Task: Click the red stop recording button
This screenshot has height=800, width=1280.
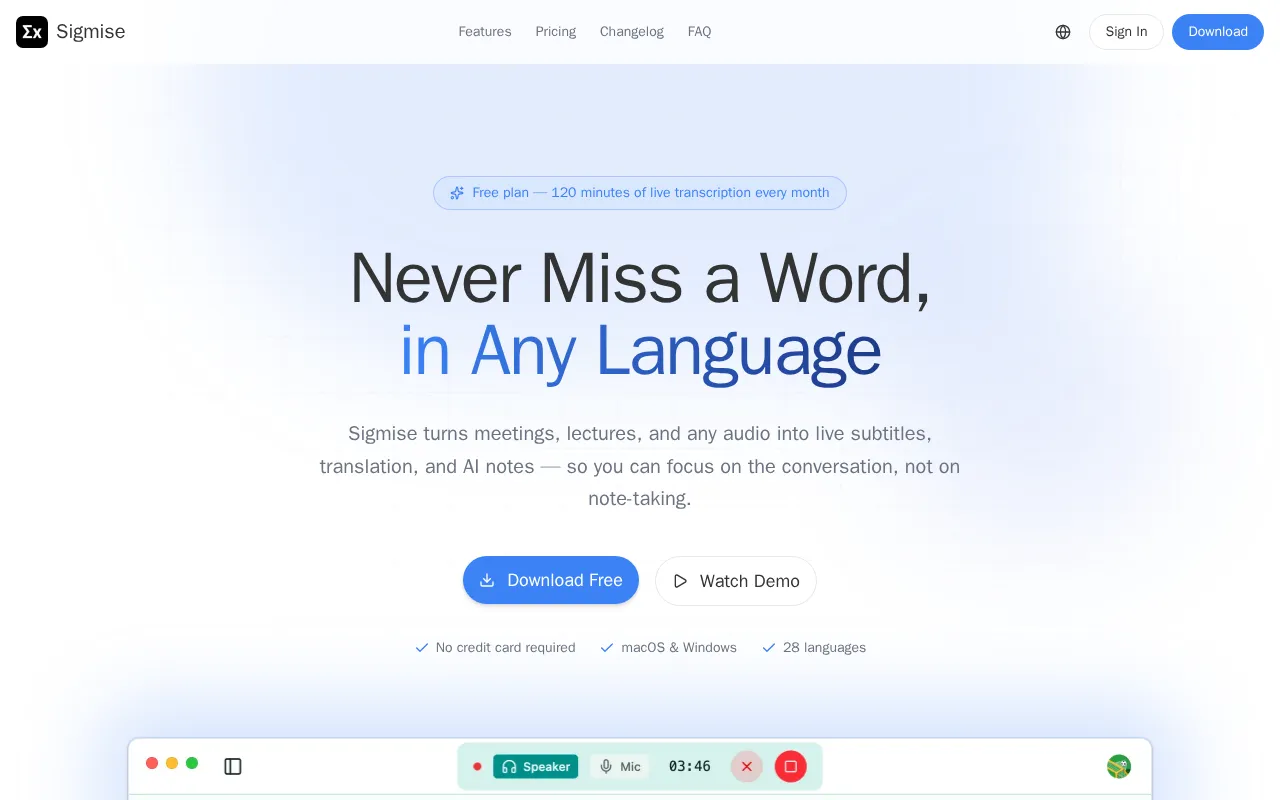Action: (x=791, y=767)
